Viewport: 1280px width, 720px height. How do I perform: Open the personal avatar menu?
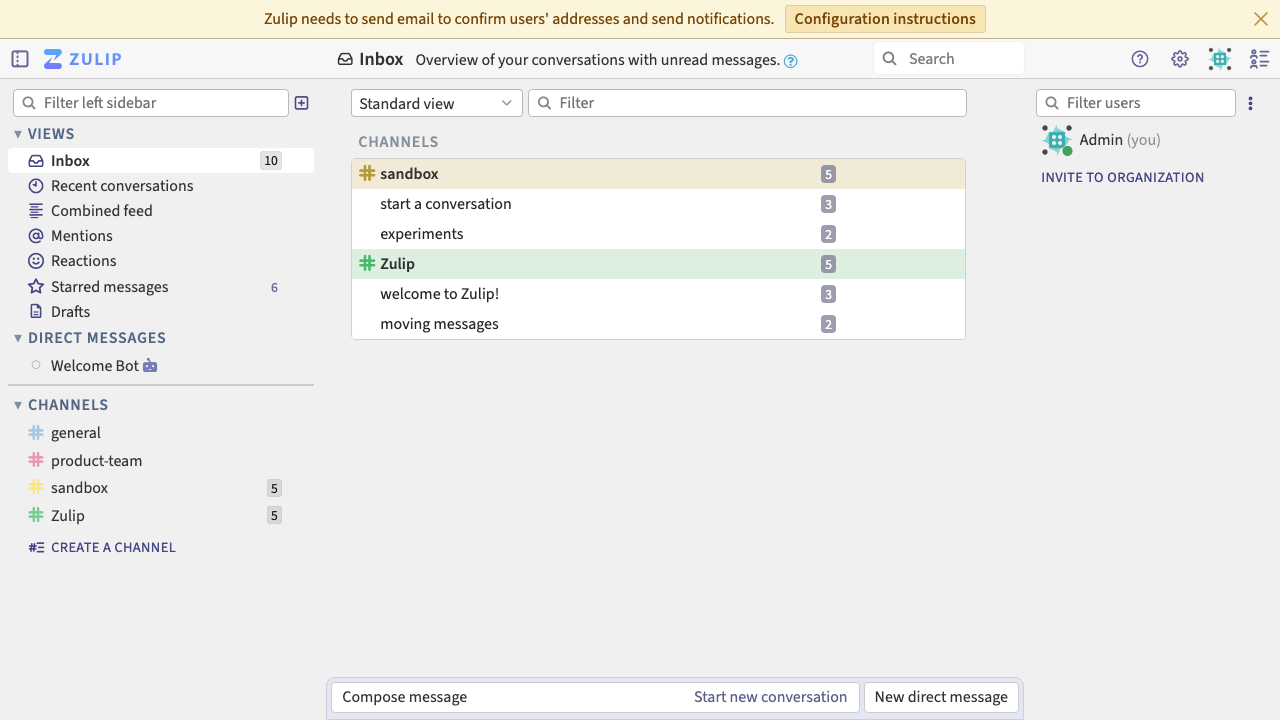click(1220, 59)
